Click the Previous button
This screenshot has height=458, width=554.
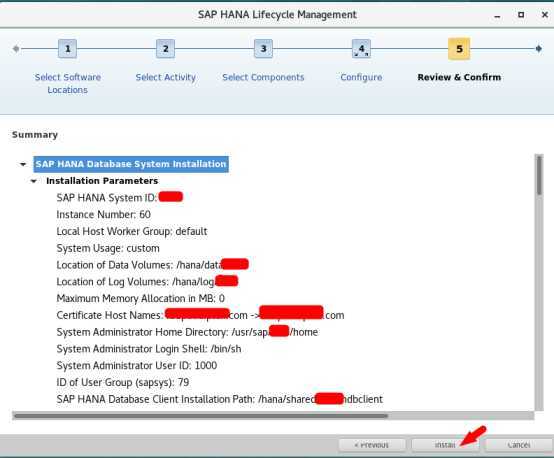pos(372,445)
